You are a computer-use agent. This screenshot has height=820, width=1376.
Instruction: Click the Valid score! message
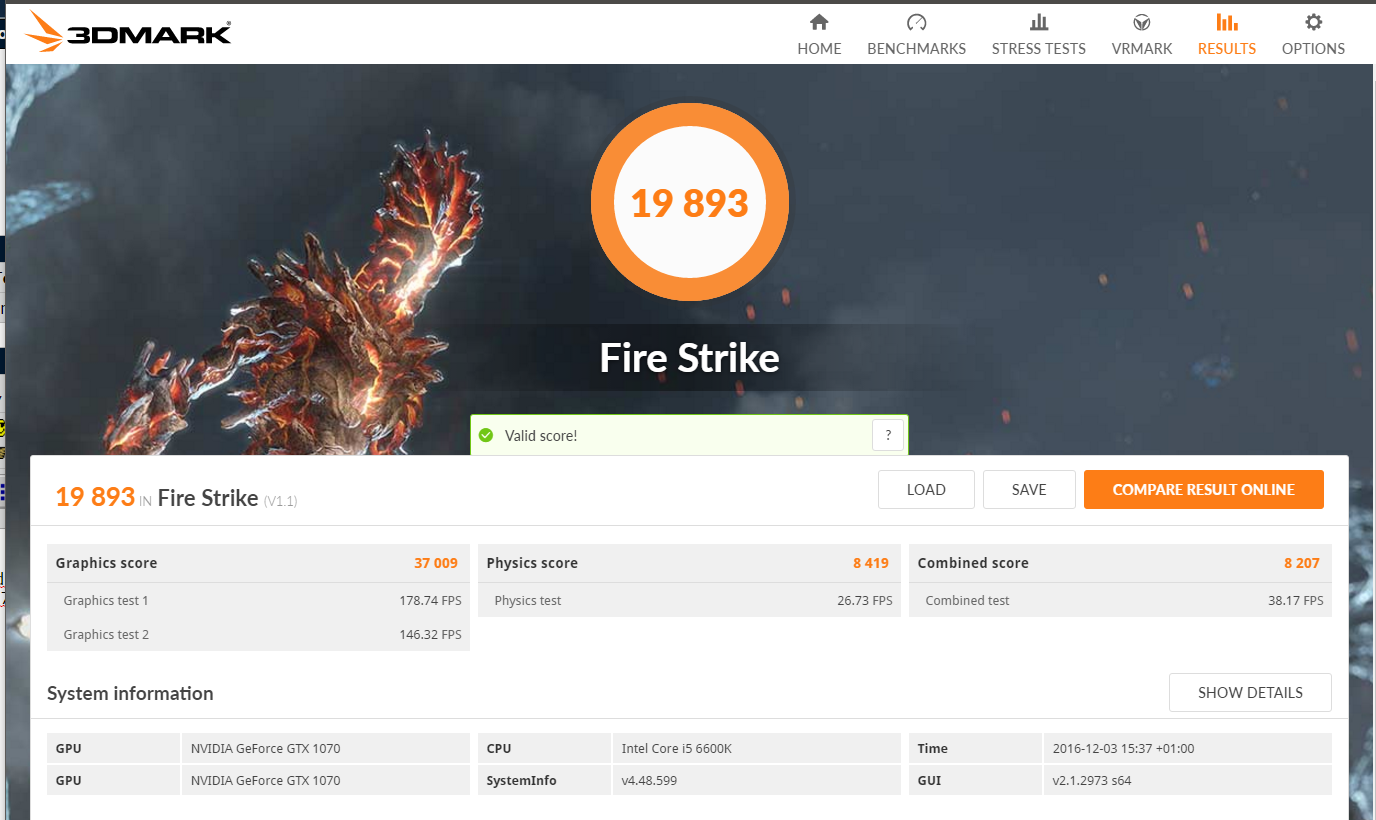[540, 436]
